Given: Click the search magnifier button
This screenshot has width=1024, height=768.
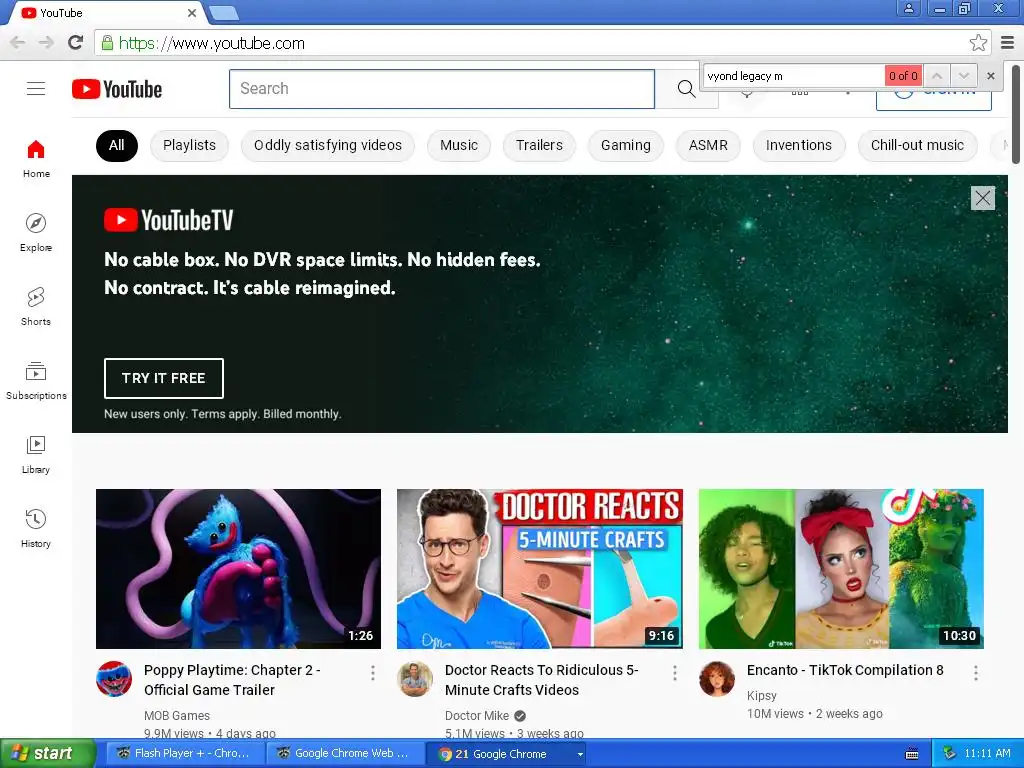Looking at the screenshot, I should (686, 89).
